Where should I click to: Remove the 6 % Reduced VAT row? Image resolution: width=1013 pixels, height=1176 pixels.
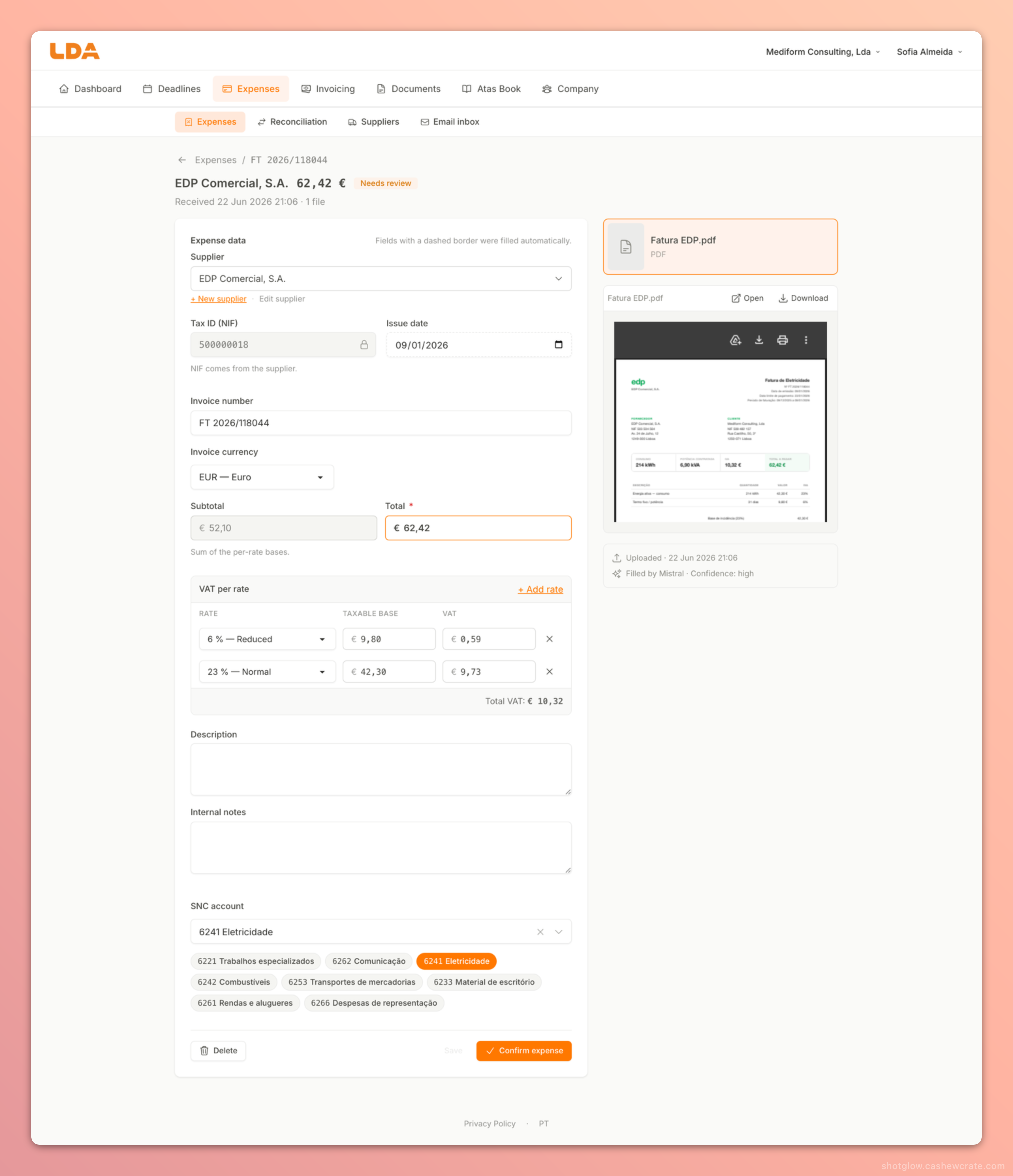549,639
